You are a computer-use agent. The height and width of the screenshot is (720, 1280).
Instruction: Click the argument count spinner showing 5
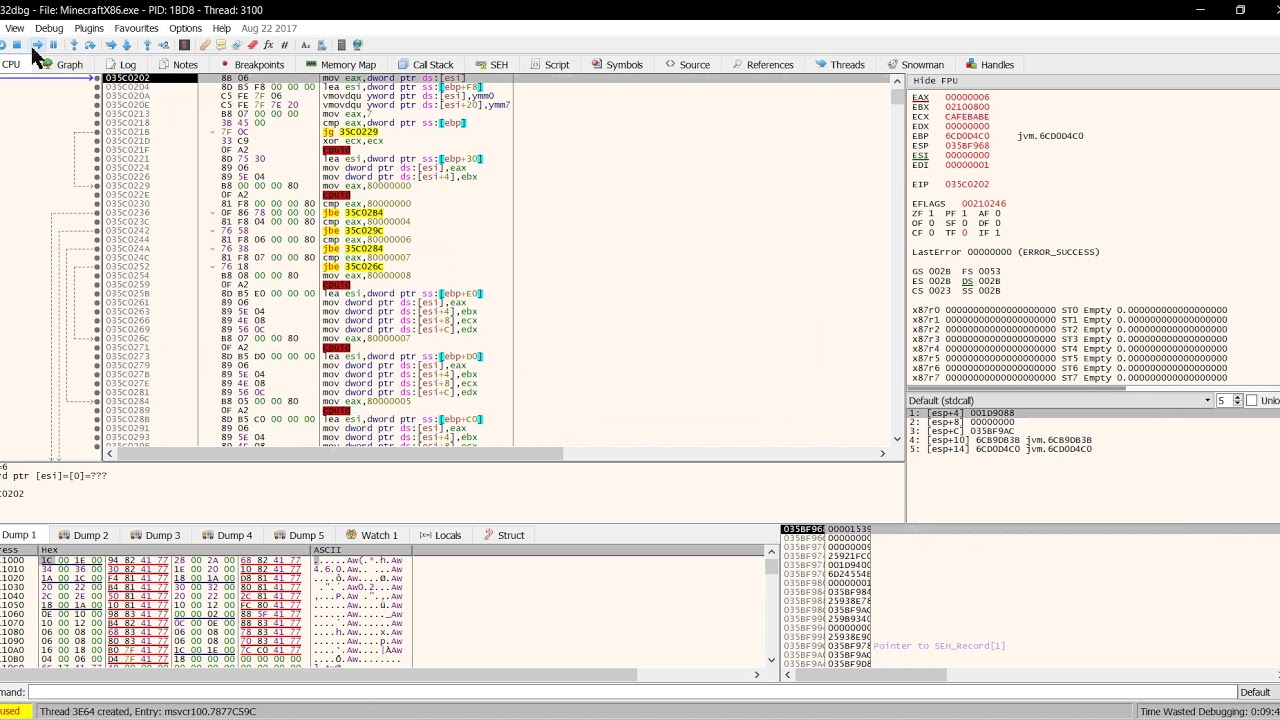(1228, 401)
